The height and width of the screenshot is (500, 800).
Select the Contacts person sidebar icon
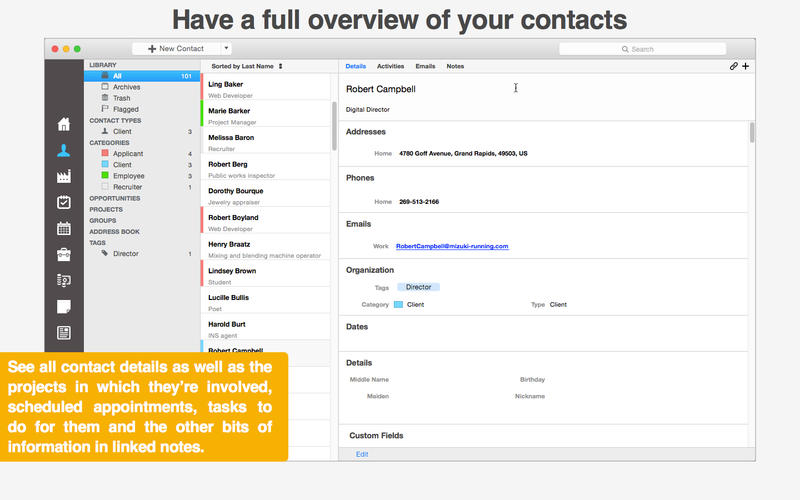pos(64,151)
